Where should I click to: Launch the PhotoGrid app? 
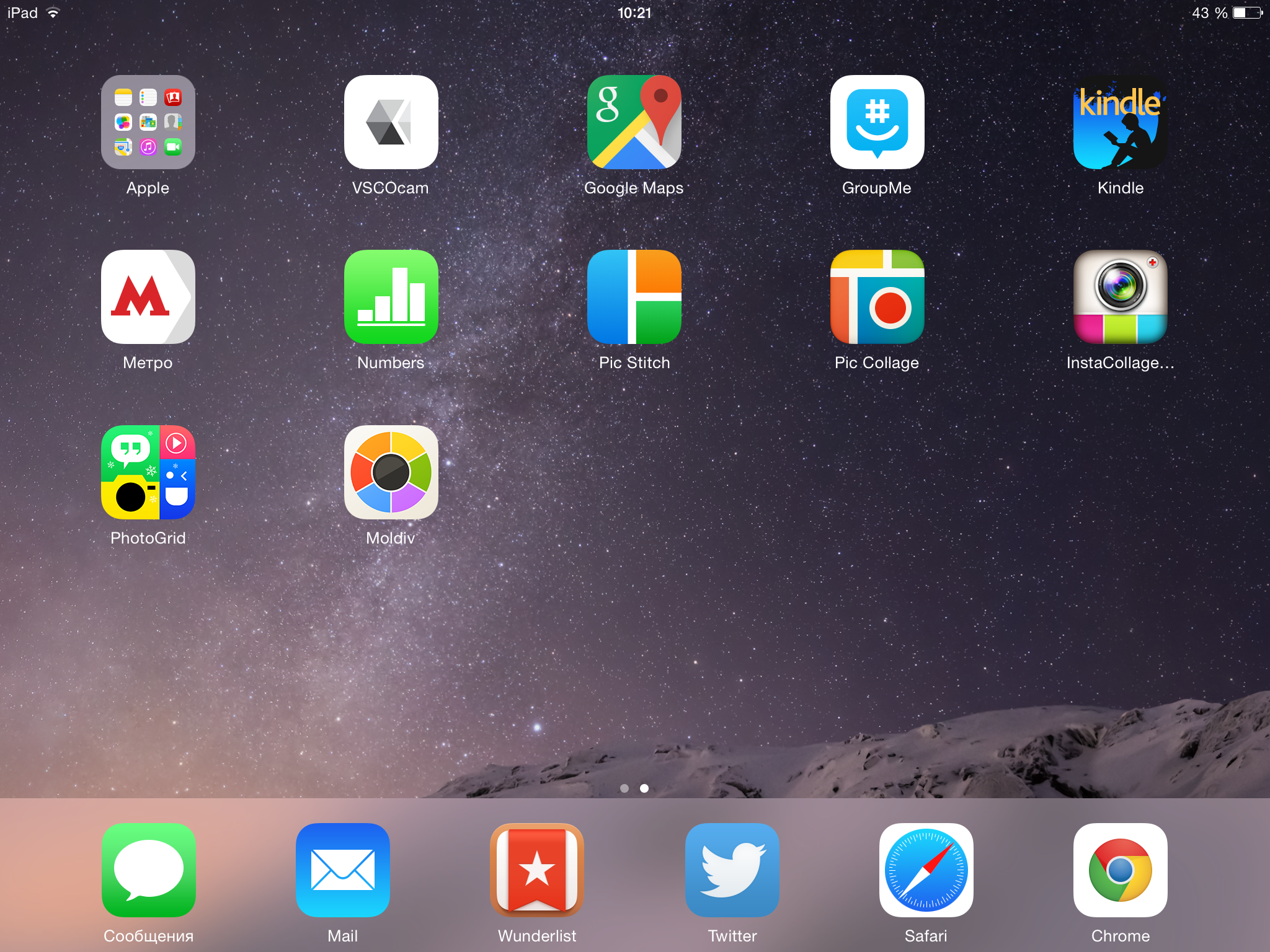point(148,472)
